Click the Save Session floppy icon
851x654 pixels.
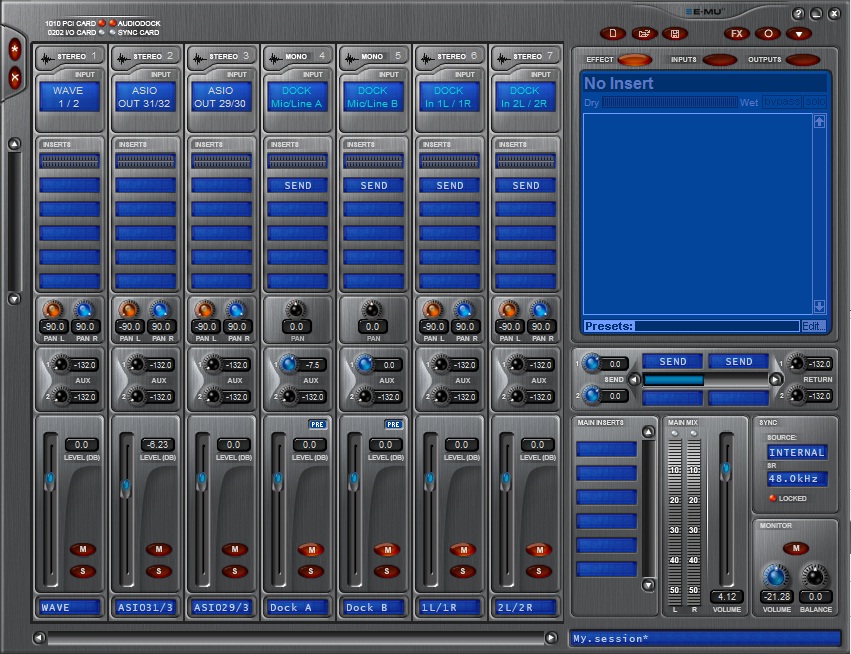coord(675,33)
